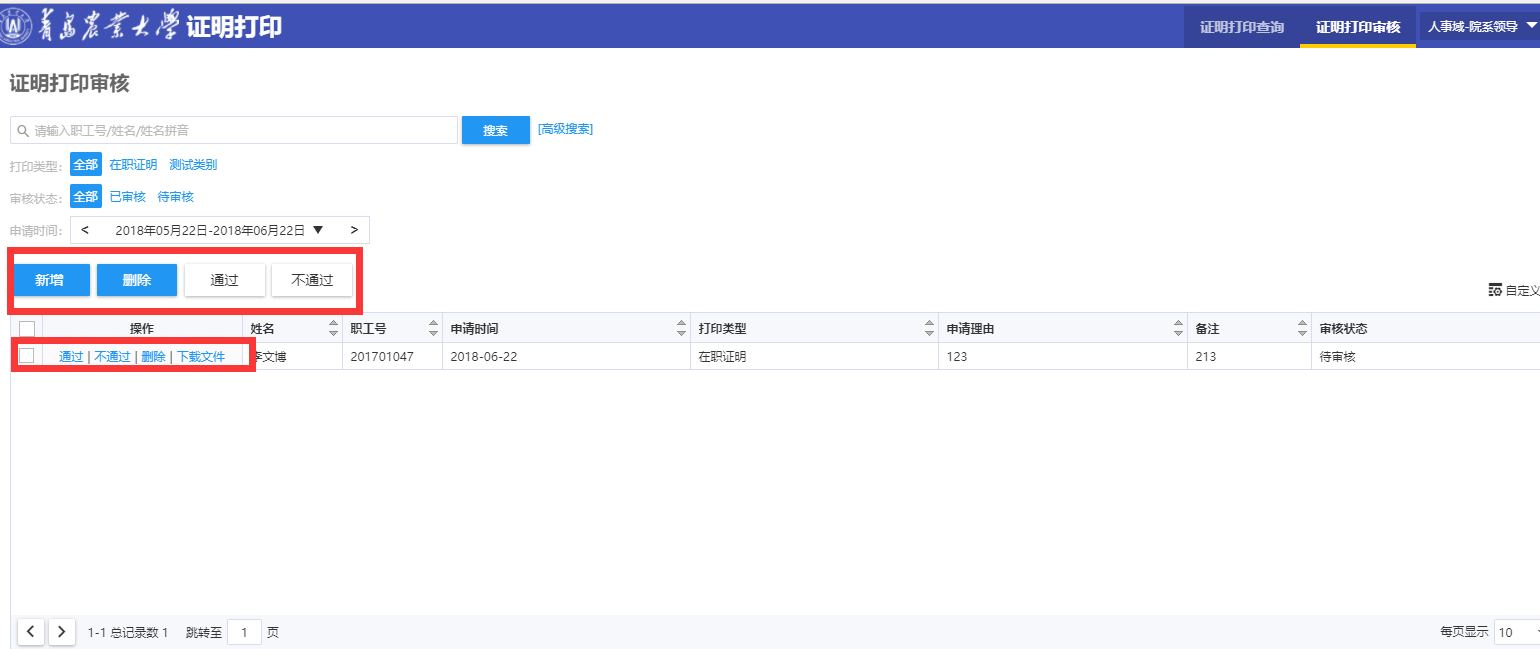Viewport: 1540px width, 649px height.
Task: Sort by 备注 column arrows
Action: pyautogui.click(x=1302, y=328)
